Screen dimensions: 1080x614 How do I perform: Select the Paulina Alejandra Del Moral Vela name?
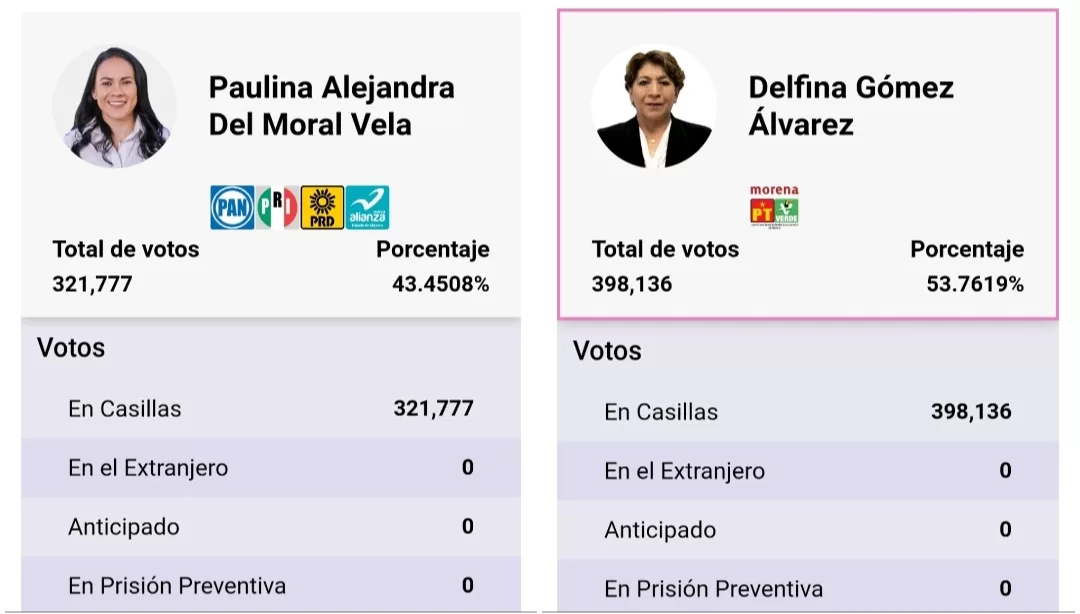(331, 106)
